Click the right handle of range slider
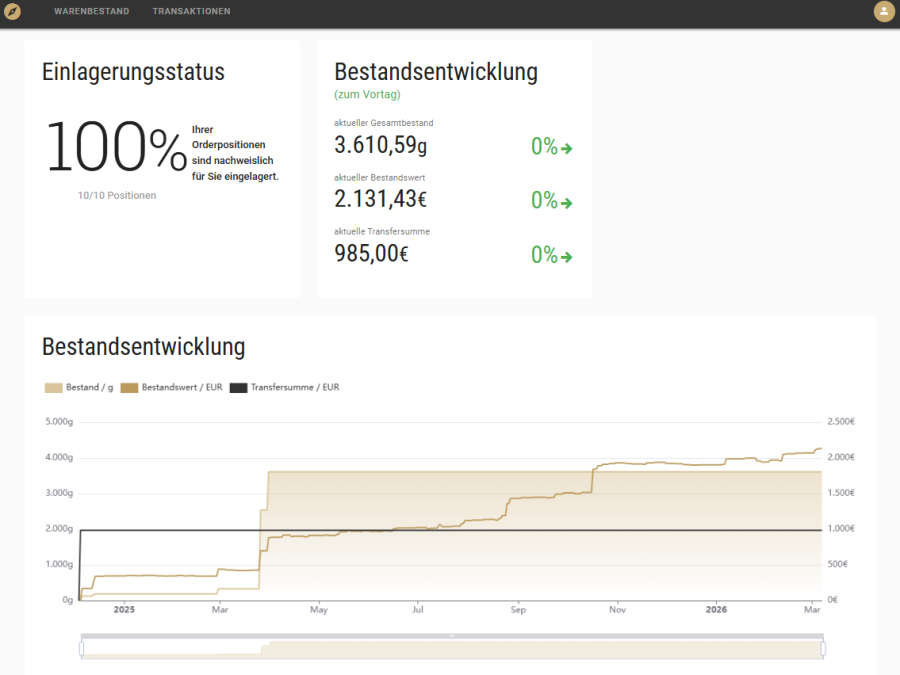 tap(823, 649)
